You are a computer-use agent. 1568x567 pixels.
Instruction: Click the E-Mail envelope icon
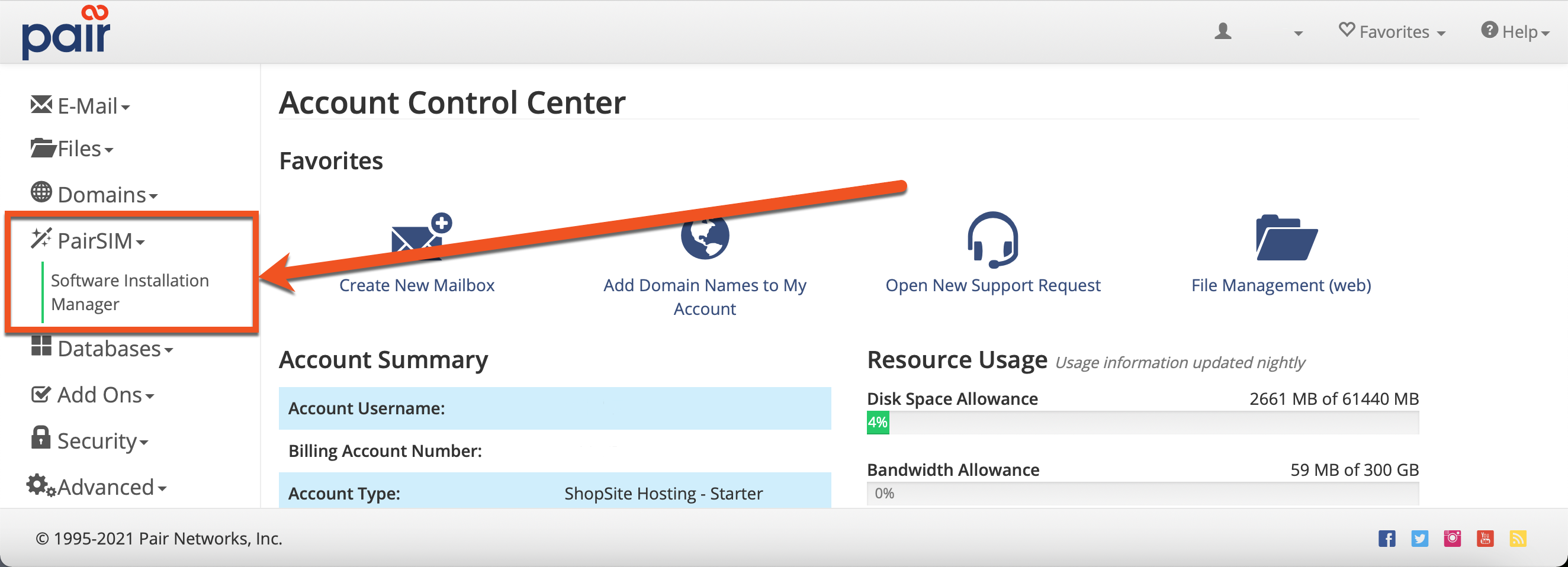41,105
